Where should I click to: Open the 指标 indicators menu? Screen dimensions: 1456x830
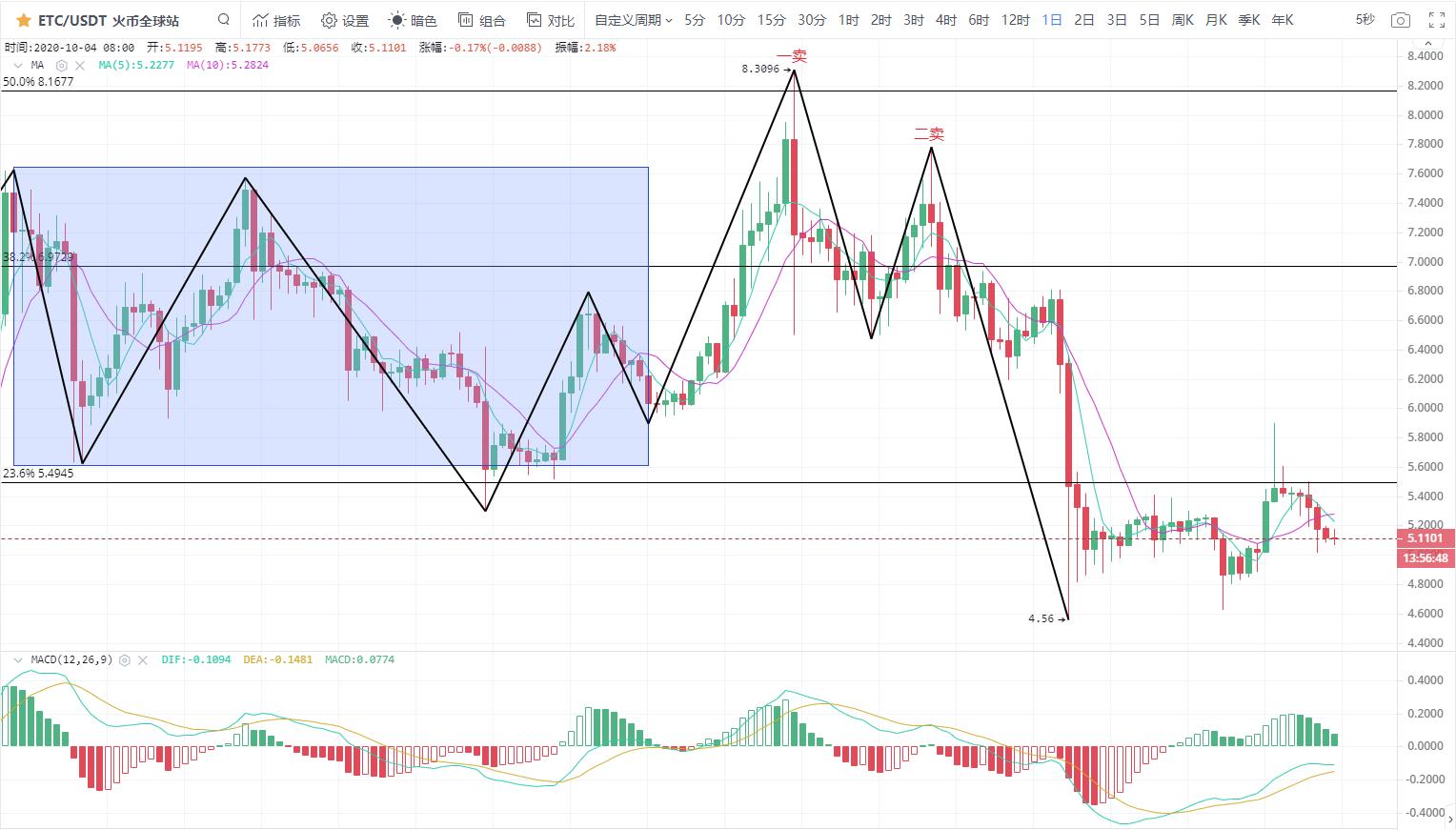click(276, 20)
